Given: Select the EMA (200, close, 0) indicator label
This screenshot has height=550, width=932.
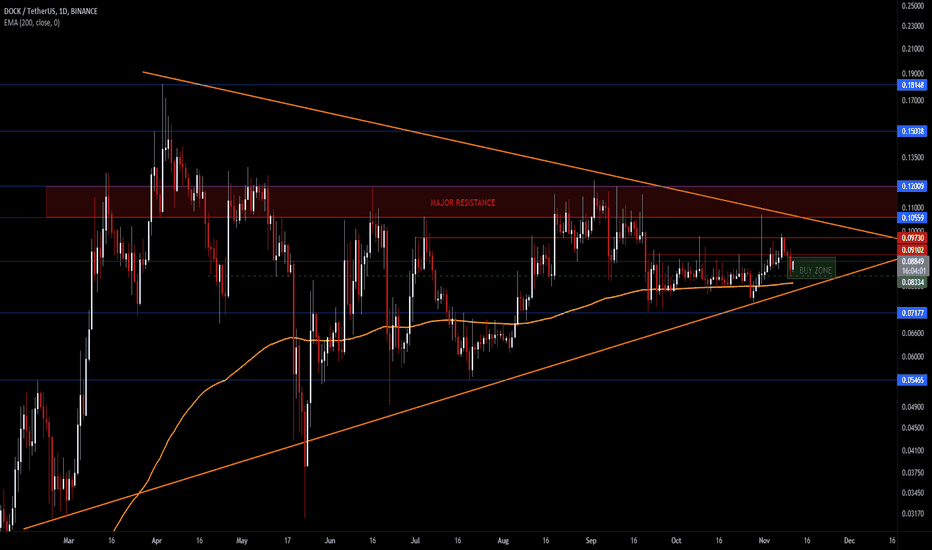Looking at the screenshot, I should click(32, 23).
